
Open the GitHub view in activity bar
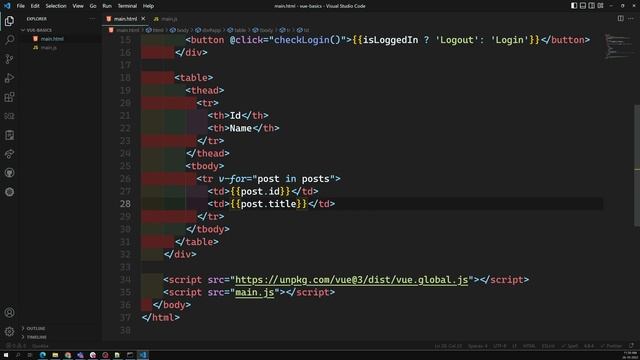[x=9, y=173]
